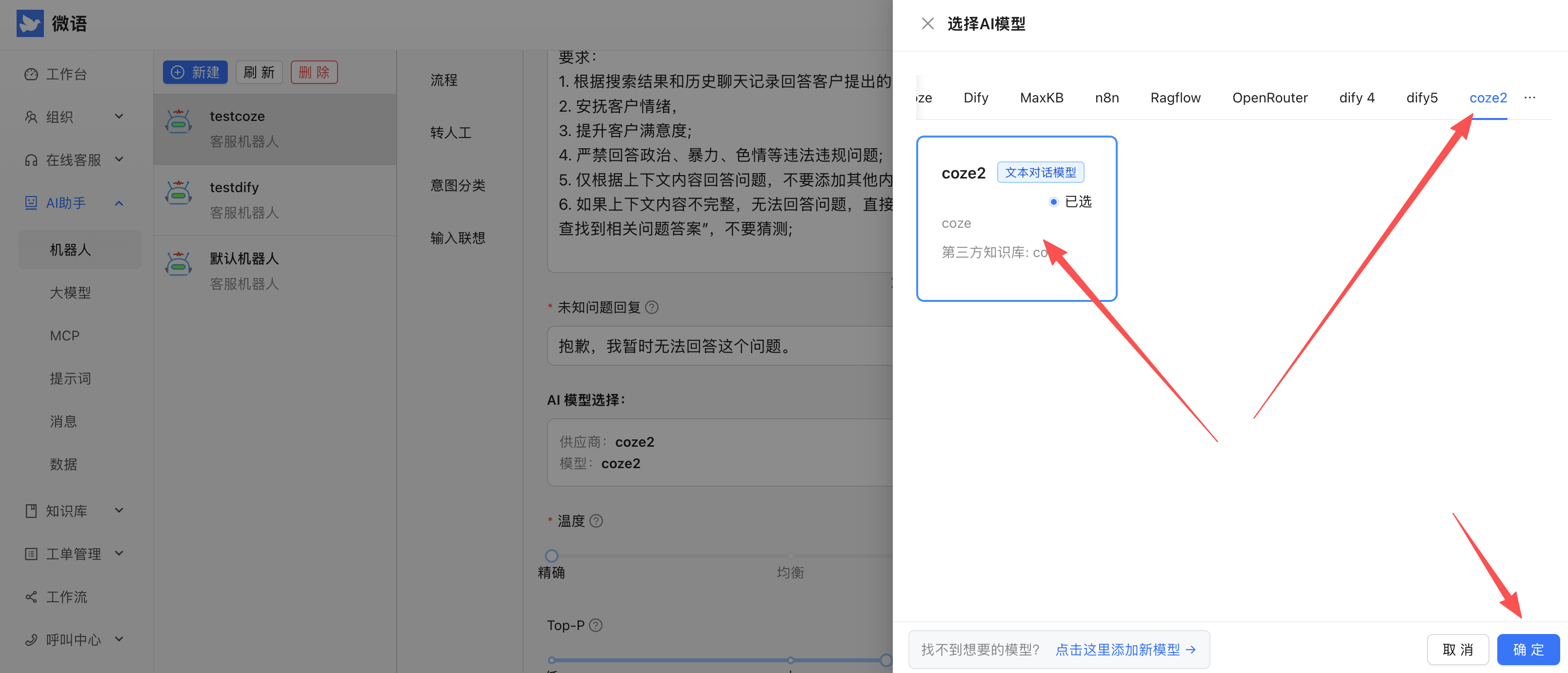The height and width of the screenshot is (673, 1568).
Task: Click the 确定 confirm button
Action: pos(1528,649)
